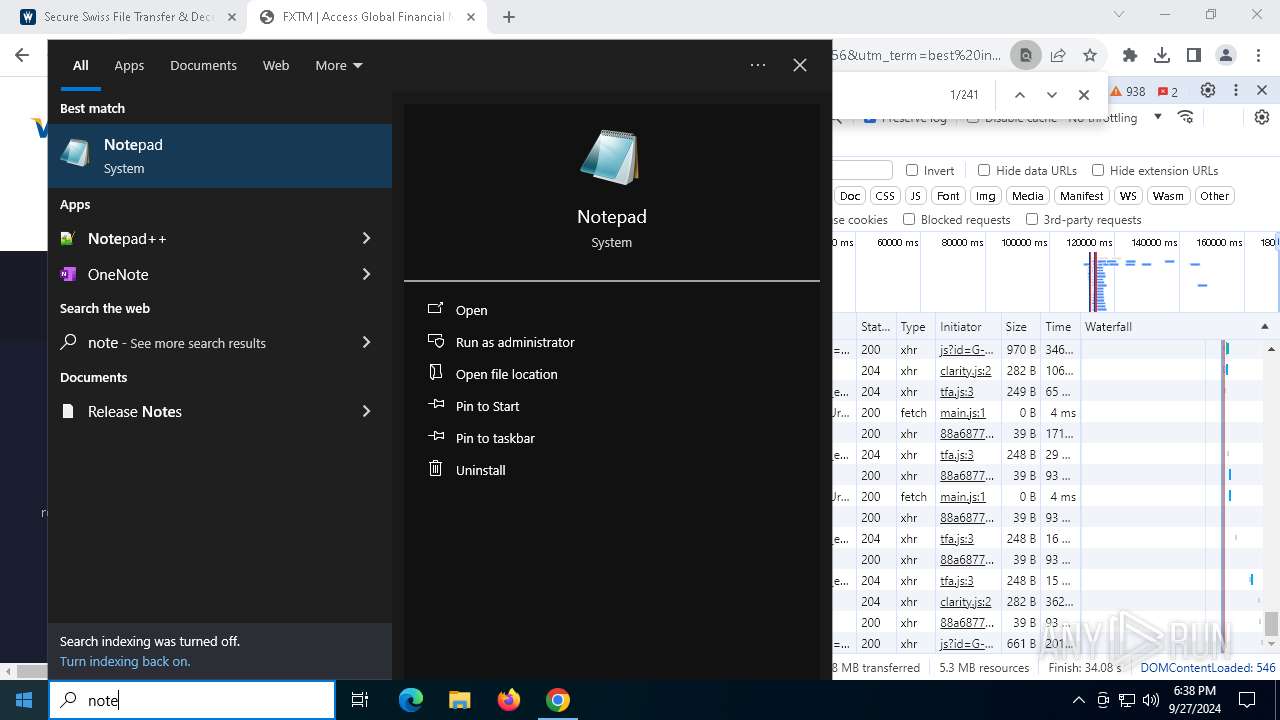Launch Microsoft Edge from the taskbar
This screenshot has width=1280, height=720.
click(x=411, y=700)
